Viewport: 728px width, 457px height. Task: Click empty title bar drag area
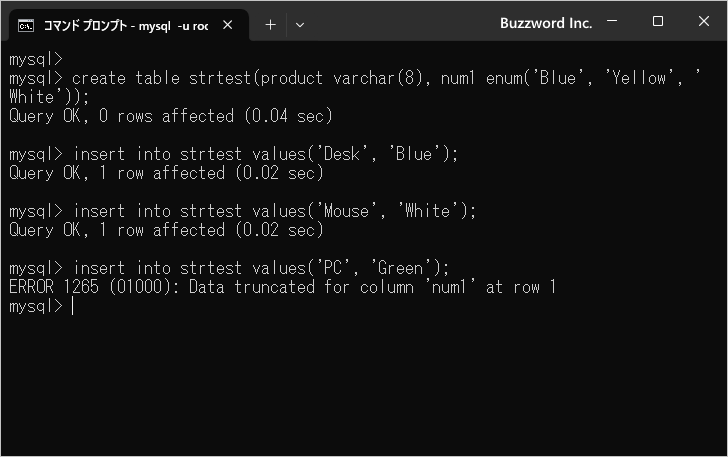coord(399,23)
